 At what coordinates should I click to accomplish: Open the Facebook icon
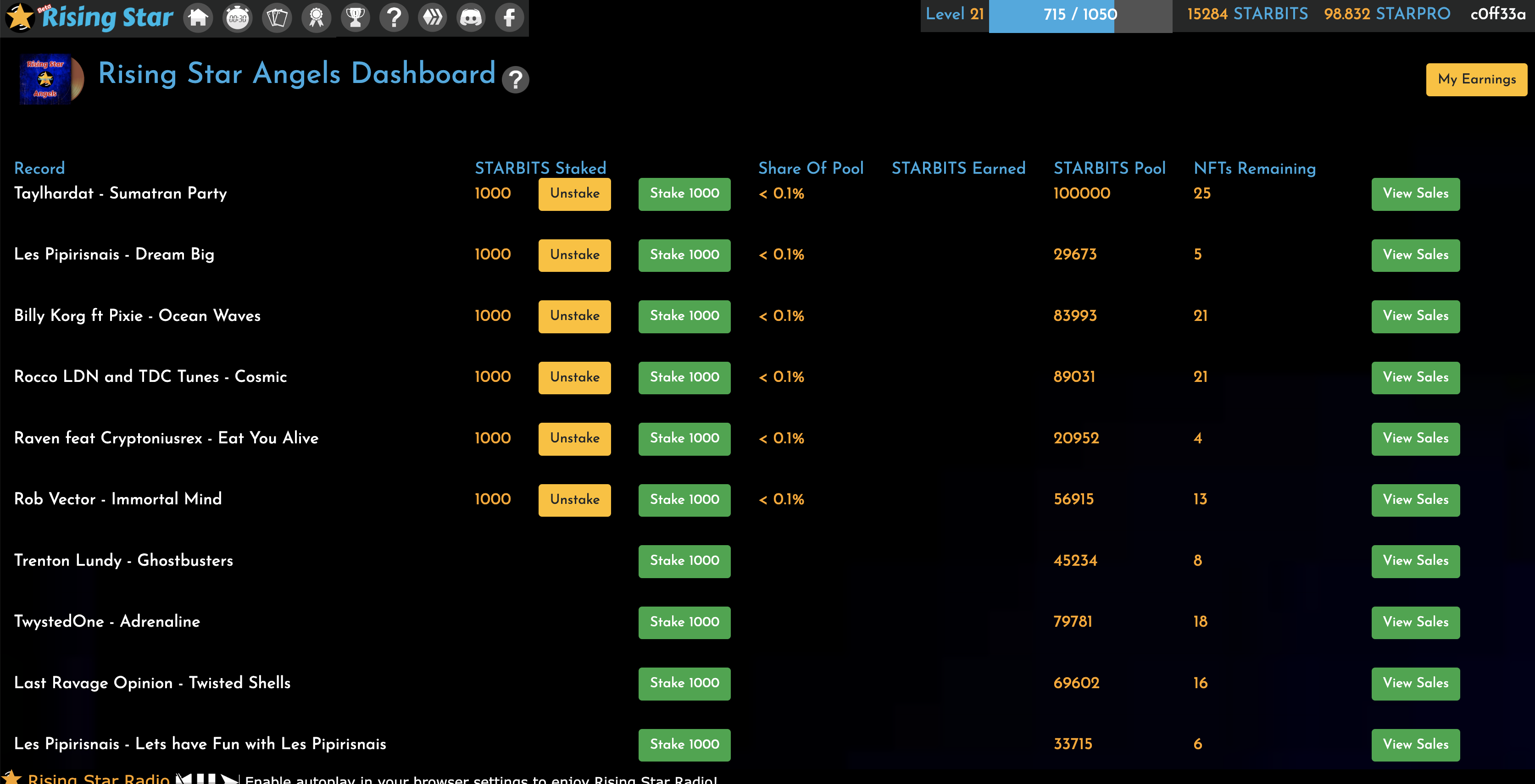pyautogui.click(x=510, y=18)
